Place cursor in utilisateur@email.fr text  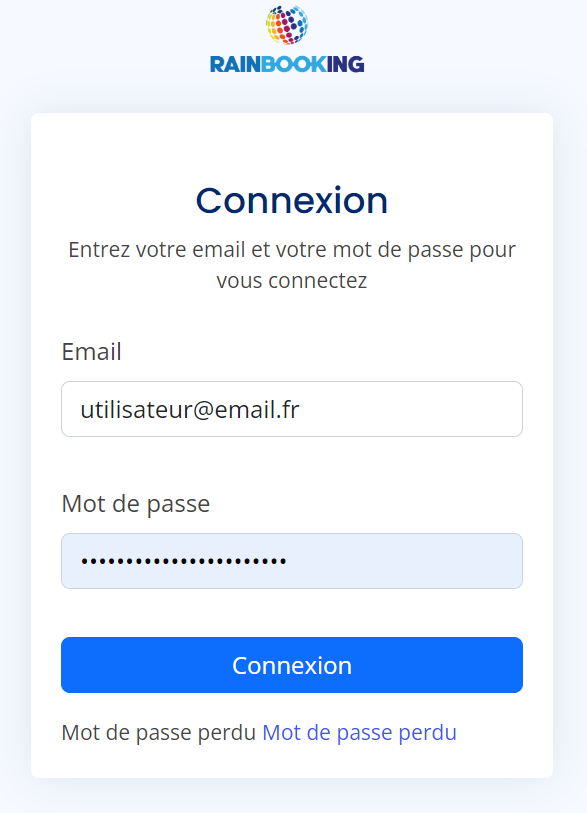tap(190, 410)
